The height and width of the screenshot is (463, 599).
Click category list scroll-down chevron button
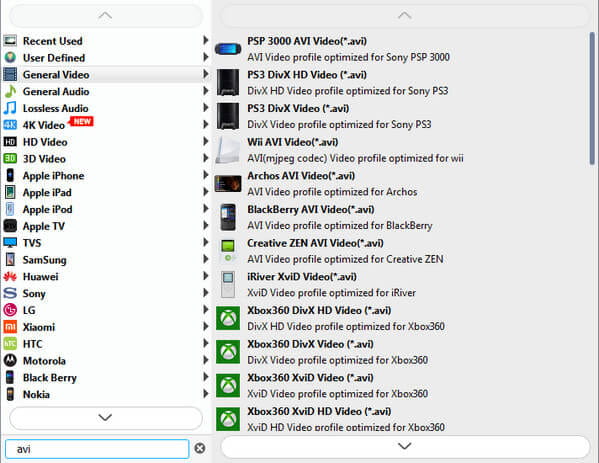pyautogui.click(x=105, y=418)
